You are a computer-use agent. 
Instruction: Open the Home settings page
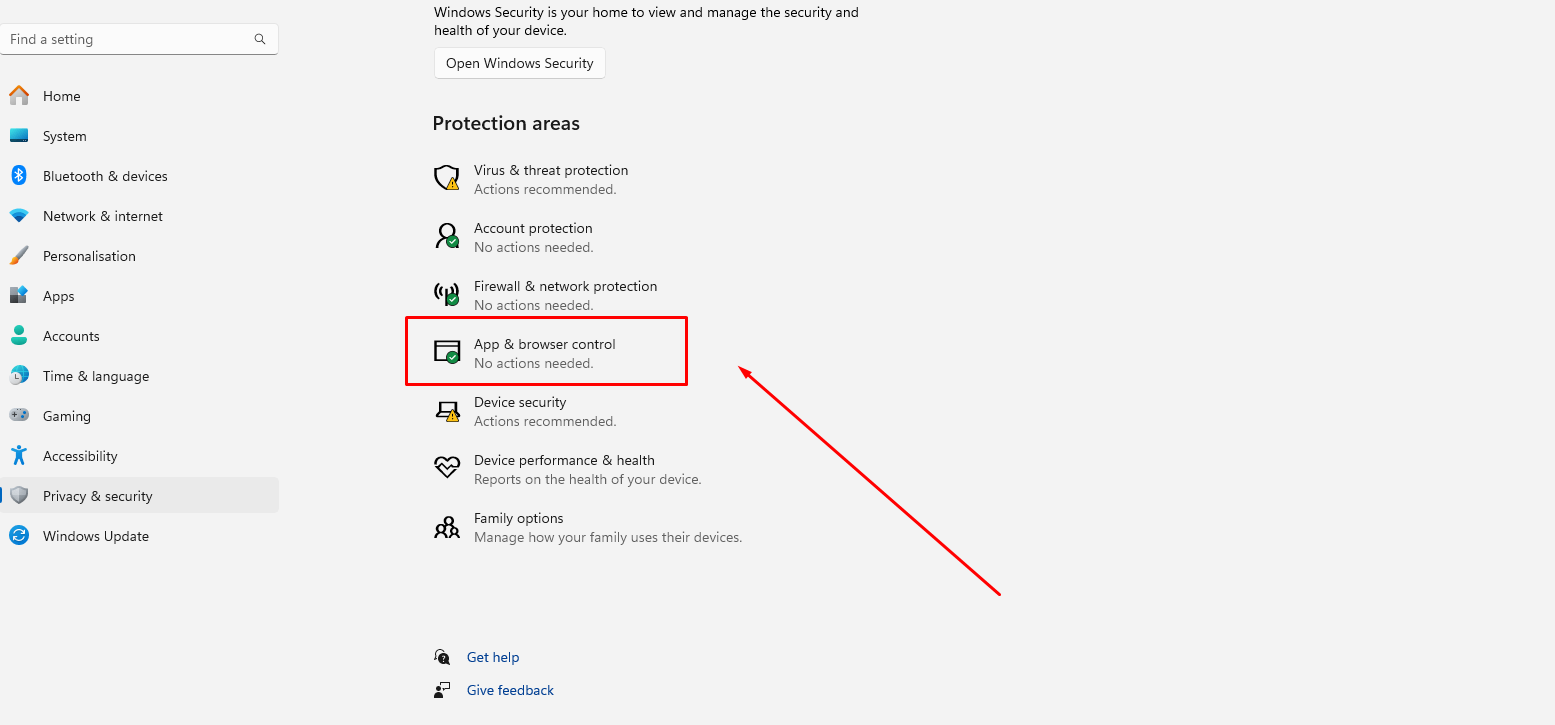pos(61,96)
